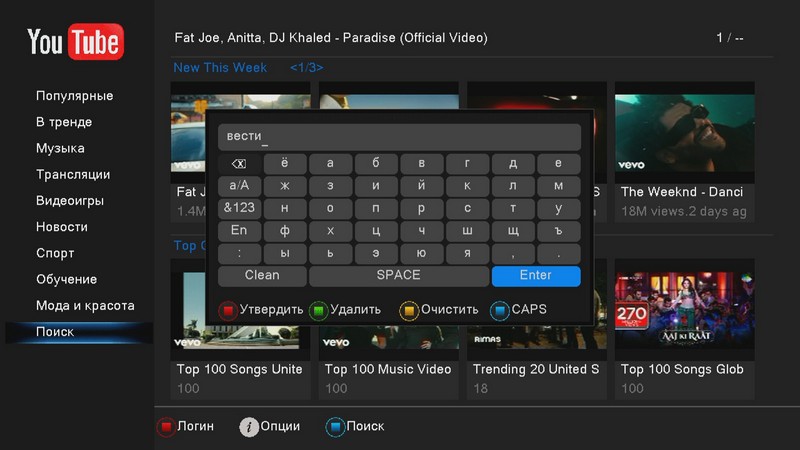Image resolution: width=800 pixels, height=450 pixels.
Task: Tap the д key
Action: (513, 164)
